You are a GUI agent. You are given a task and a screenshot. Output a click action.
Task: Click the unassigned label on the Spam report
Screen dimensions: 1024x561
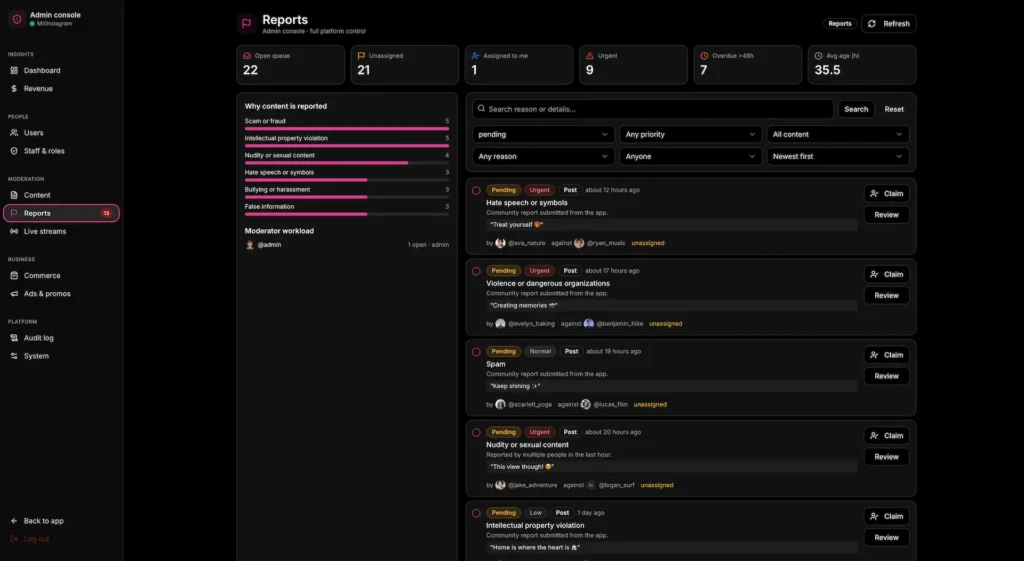[x=650, y=405]
